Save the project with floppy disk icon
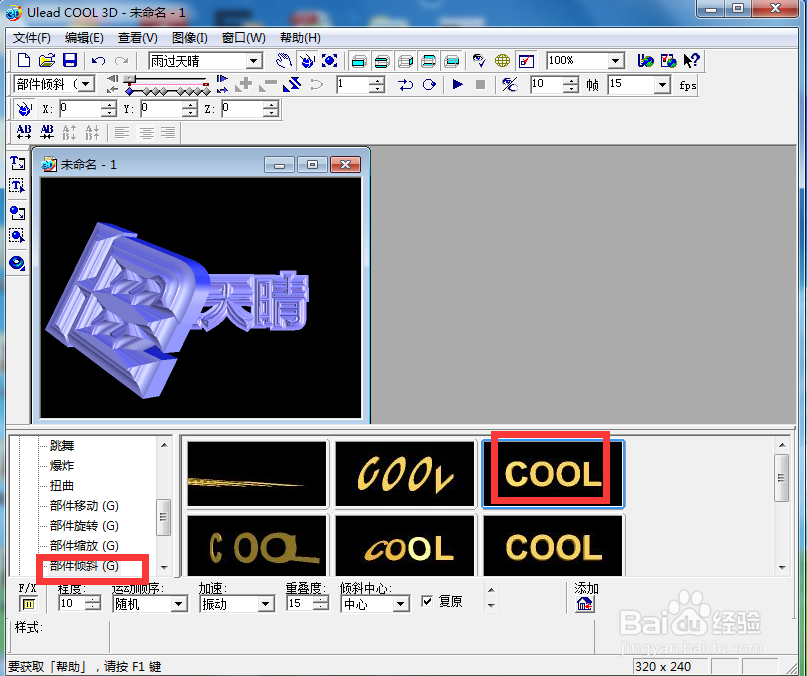807x676 pixels. click(69, 61)
